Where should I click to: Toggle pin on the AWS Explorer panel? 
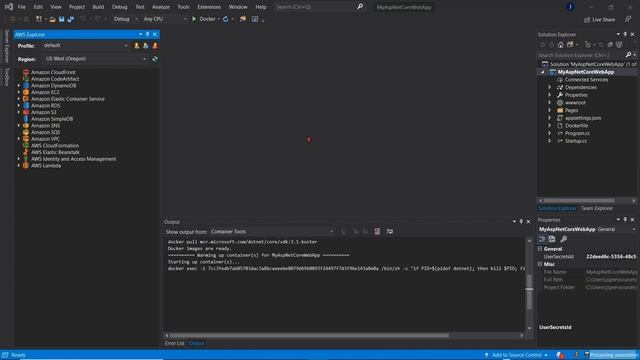point(148,34)
